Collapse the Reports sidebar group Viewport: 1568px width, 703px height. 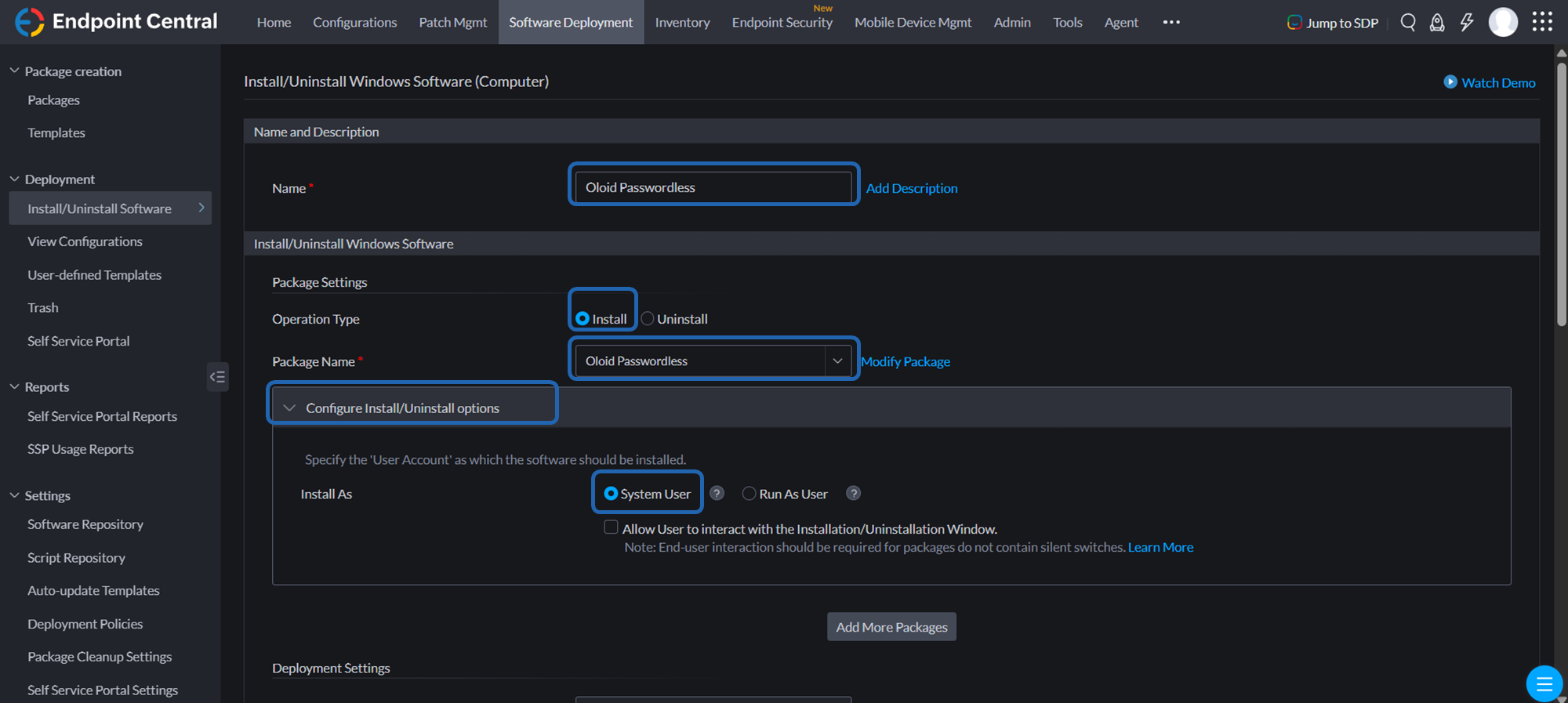14,386
